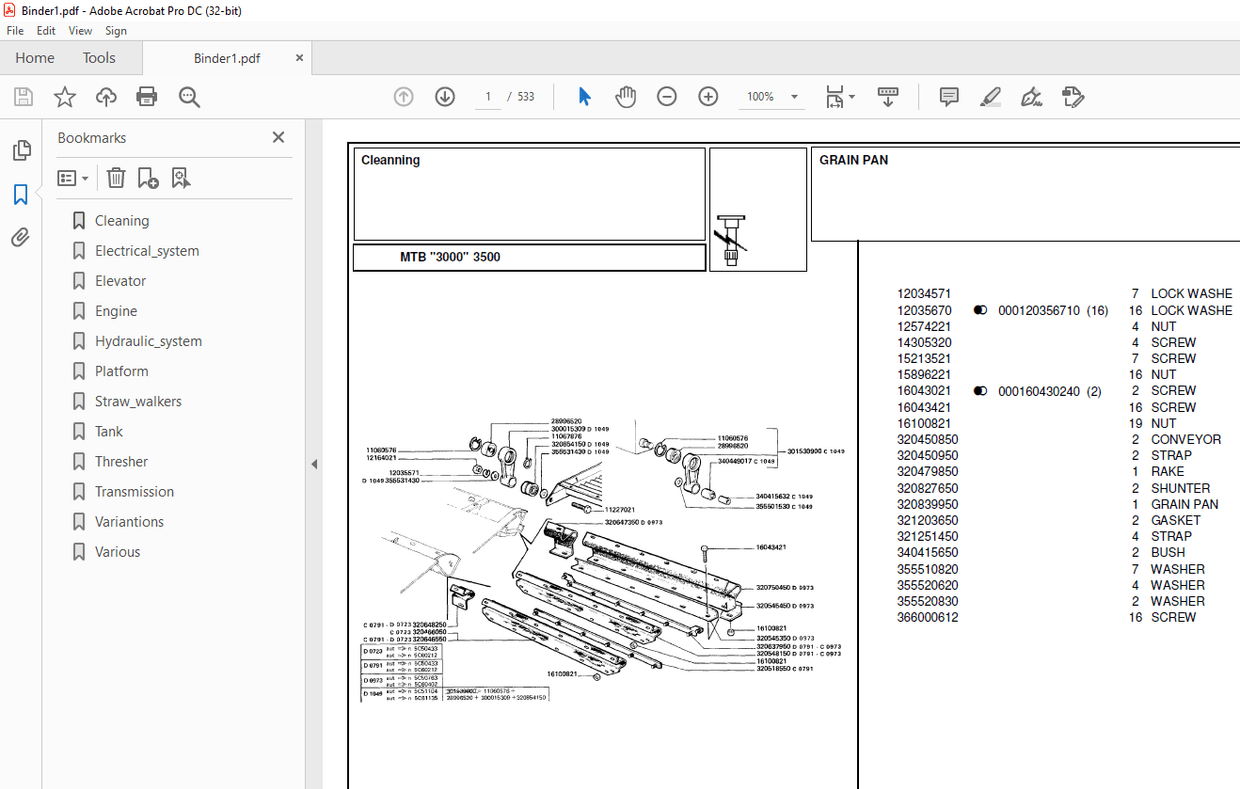Image resolution: width=1240 pixels, height=789 pixels.
Task: Switch to the Home tab
Action: click(x=34, y=57)
